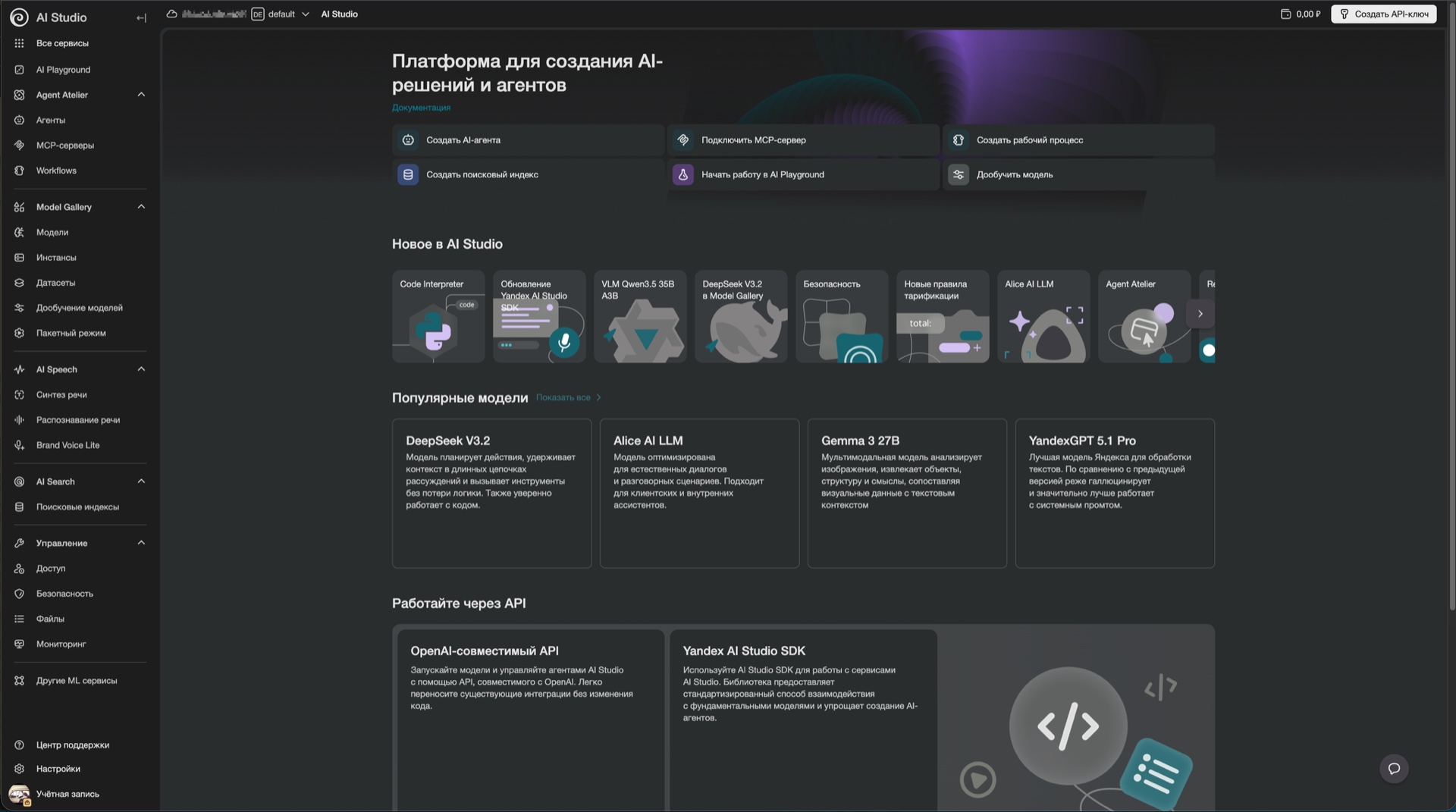The width and height of the screenshot is (1456, 812).
Task: Collapse the sidebar with the arrow icon
Action: 141,17
